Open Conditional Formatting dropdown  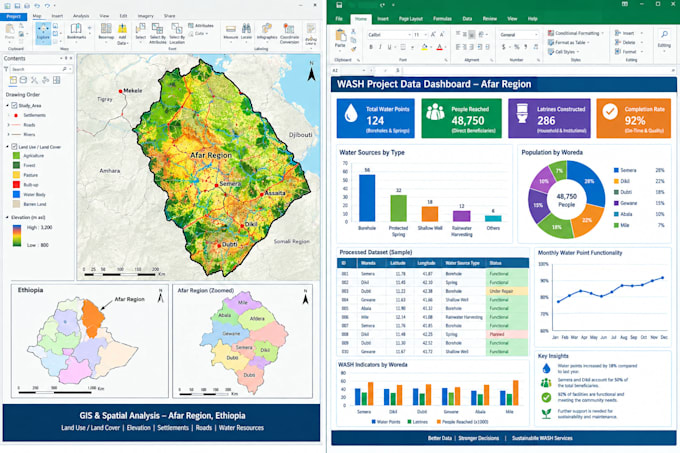[x=575, y=33]
